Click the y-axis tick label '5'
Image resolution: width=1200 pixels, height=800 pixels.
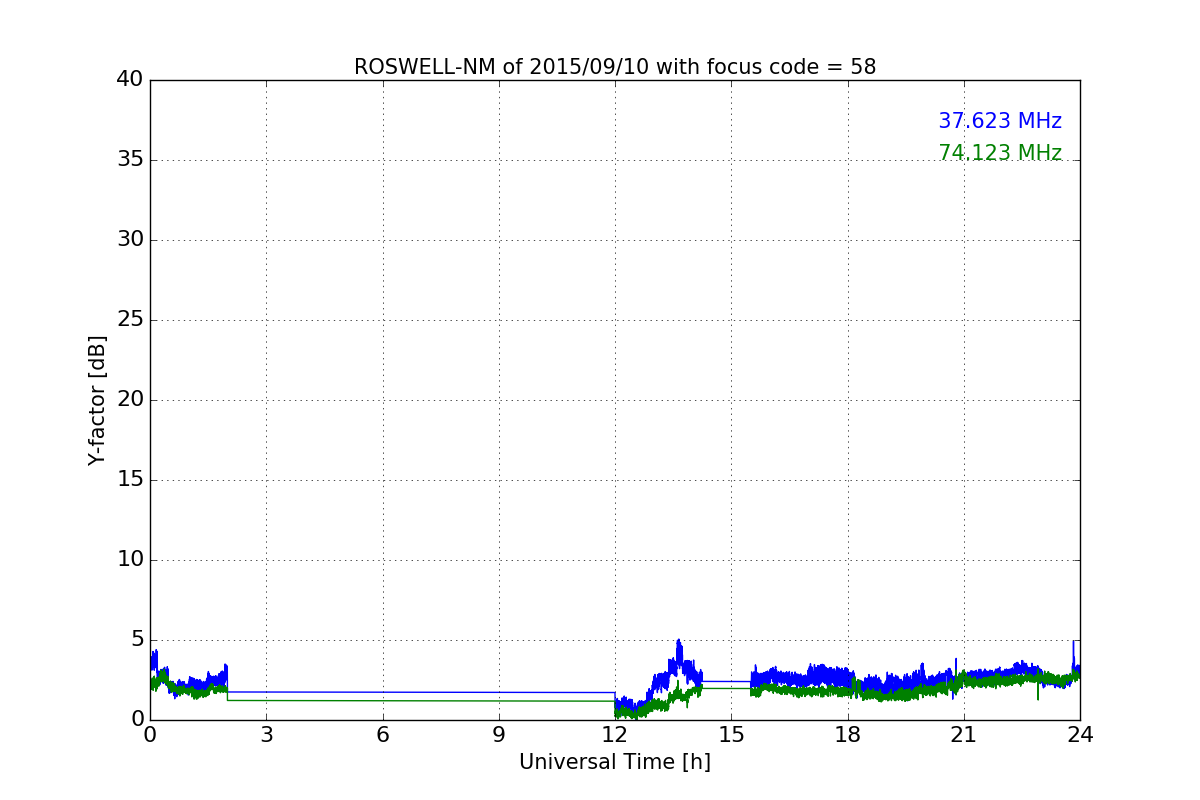click(x=137, y=640)
